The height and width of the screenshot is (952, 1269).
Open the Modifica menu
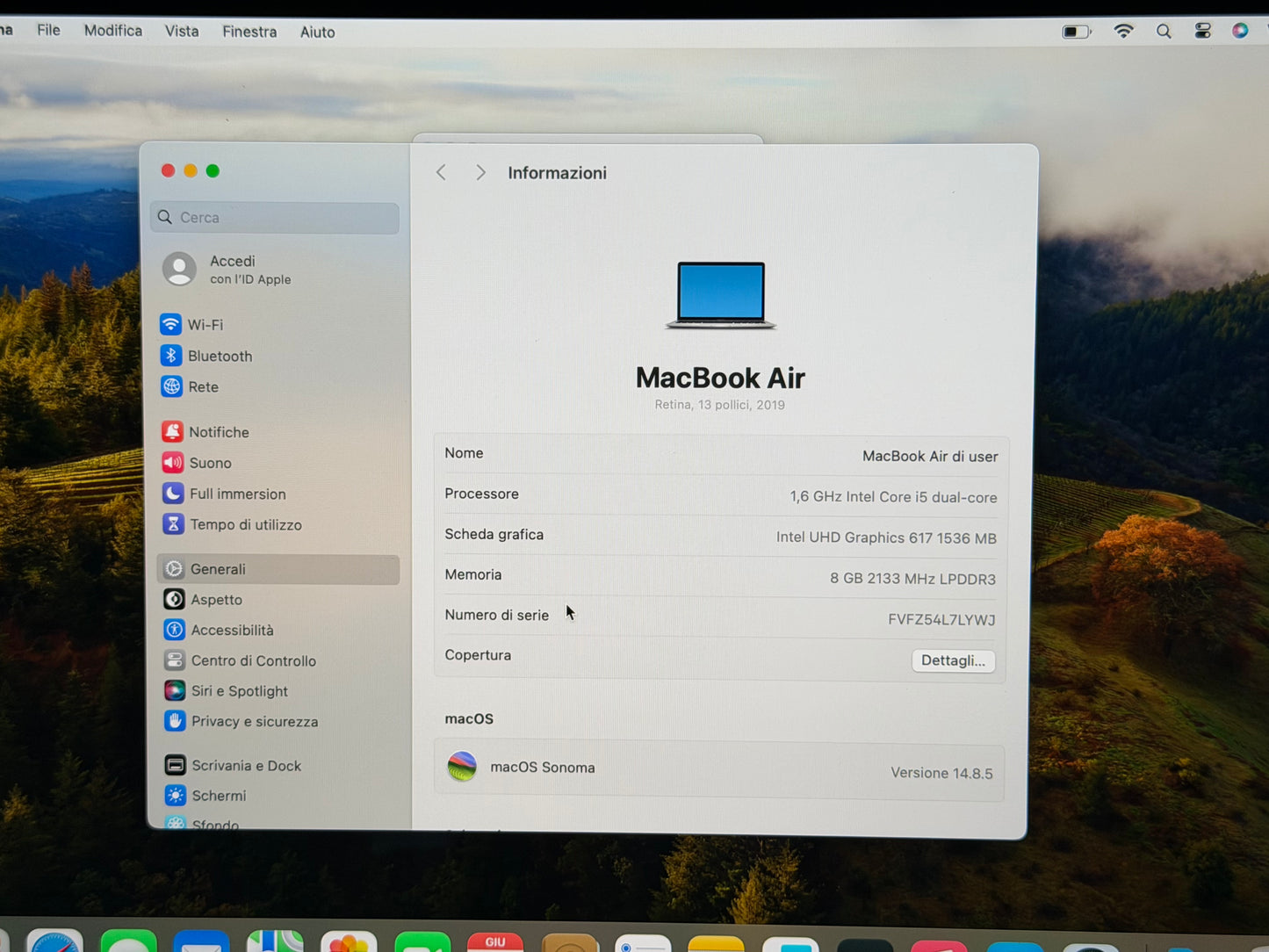[113, 31]
